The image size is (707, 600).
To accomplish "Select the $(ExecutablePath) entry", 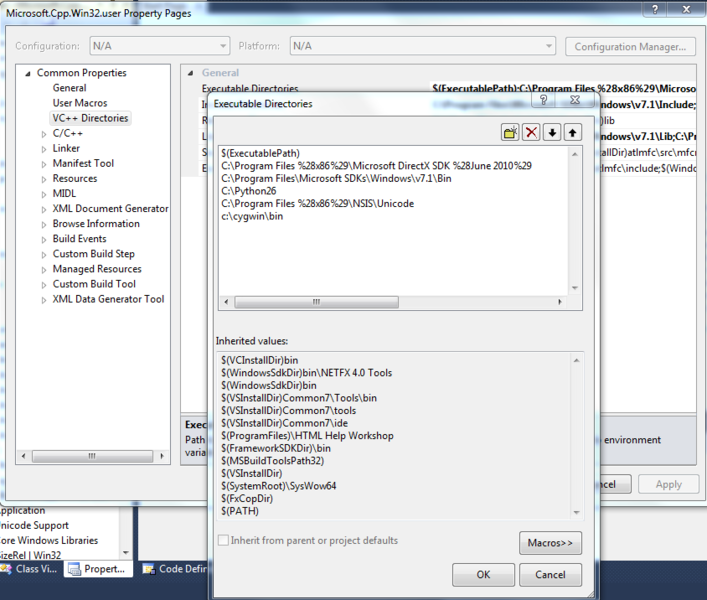I will tap(261, 153).
